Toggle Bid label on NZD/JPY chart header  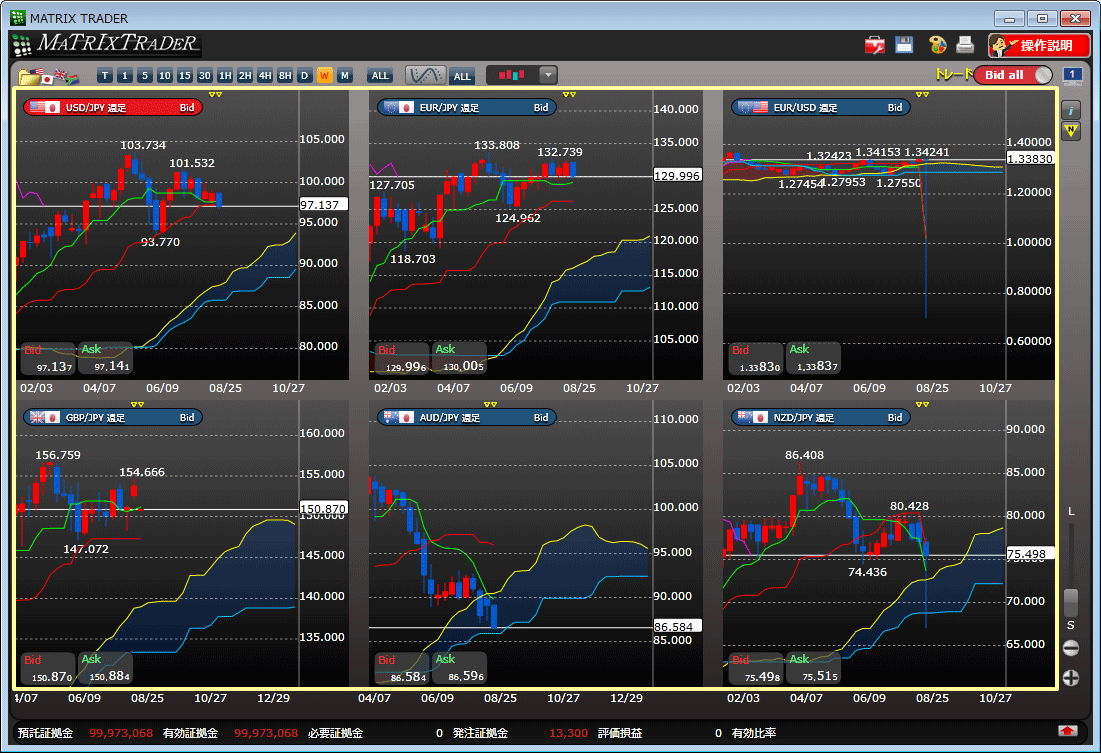895,417
